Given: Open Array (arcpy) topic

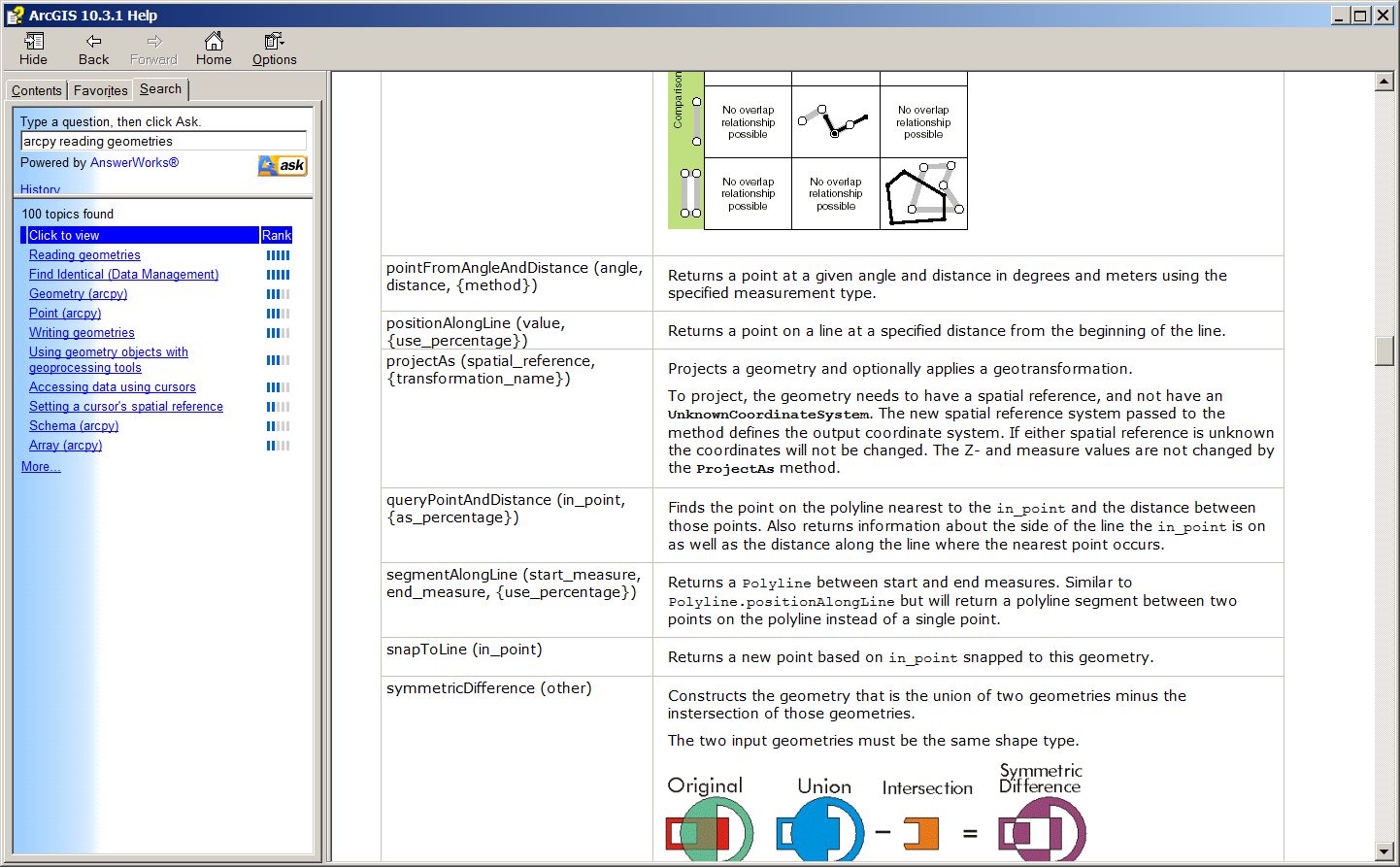Looking at the screenshot, I should (x=65, y=445).
